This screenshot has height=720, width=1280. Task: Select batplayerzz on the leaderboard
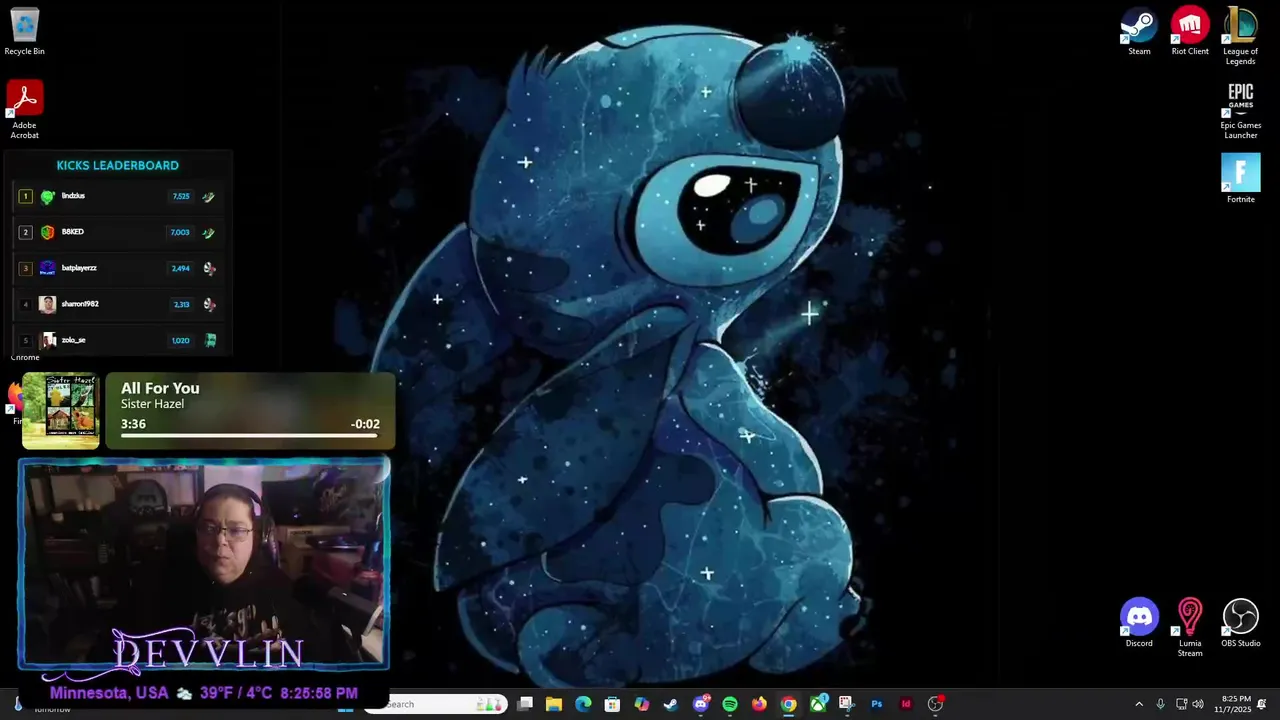pyautogui.click(x=79, y=268)
